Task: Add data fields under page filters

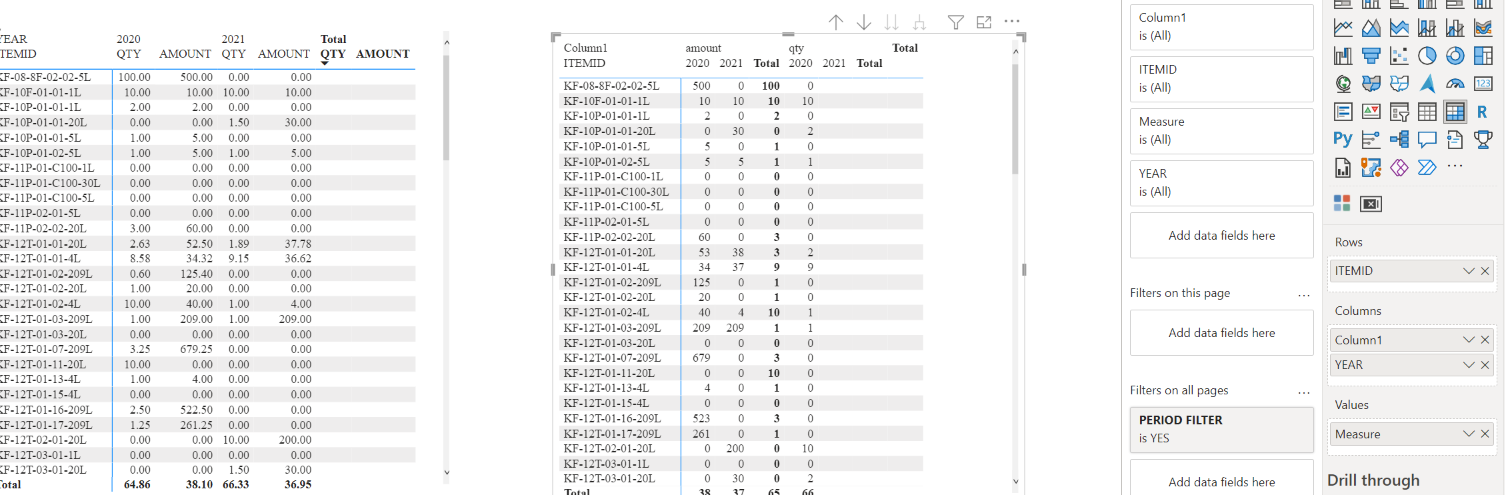Action: coord(1221,333)
